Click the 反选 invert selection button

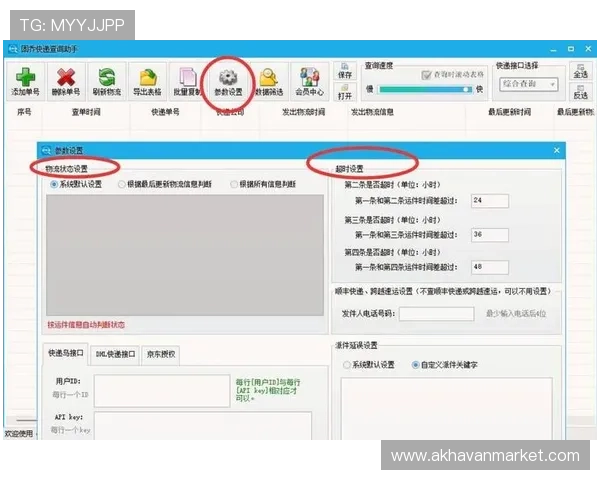pos(580,92)
